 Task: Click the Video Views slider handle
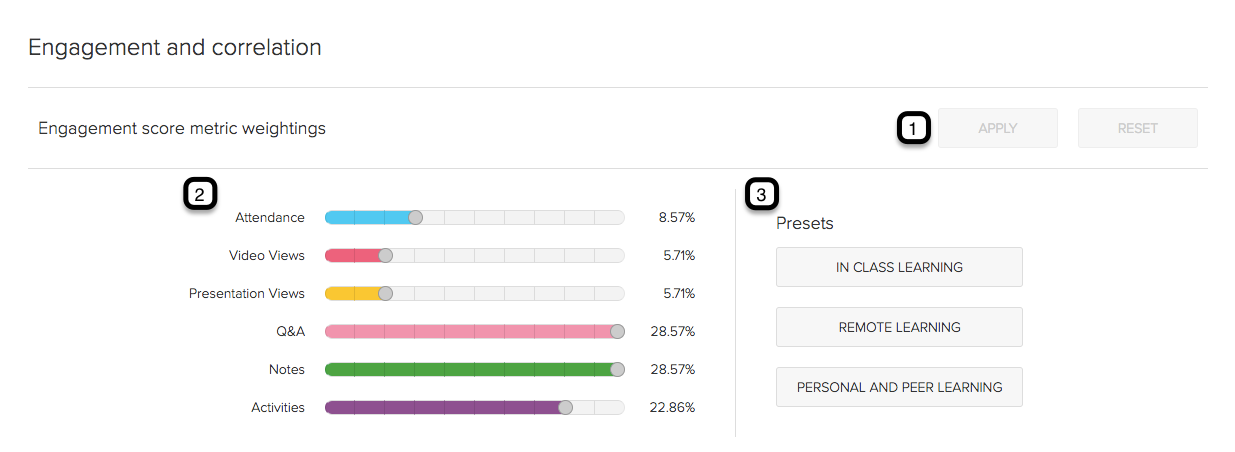point(386,255)
